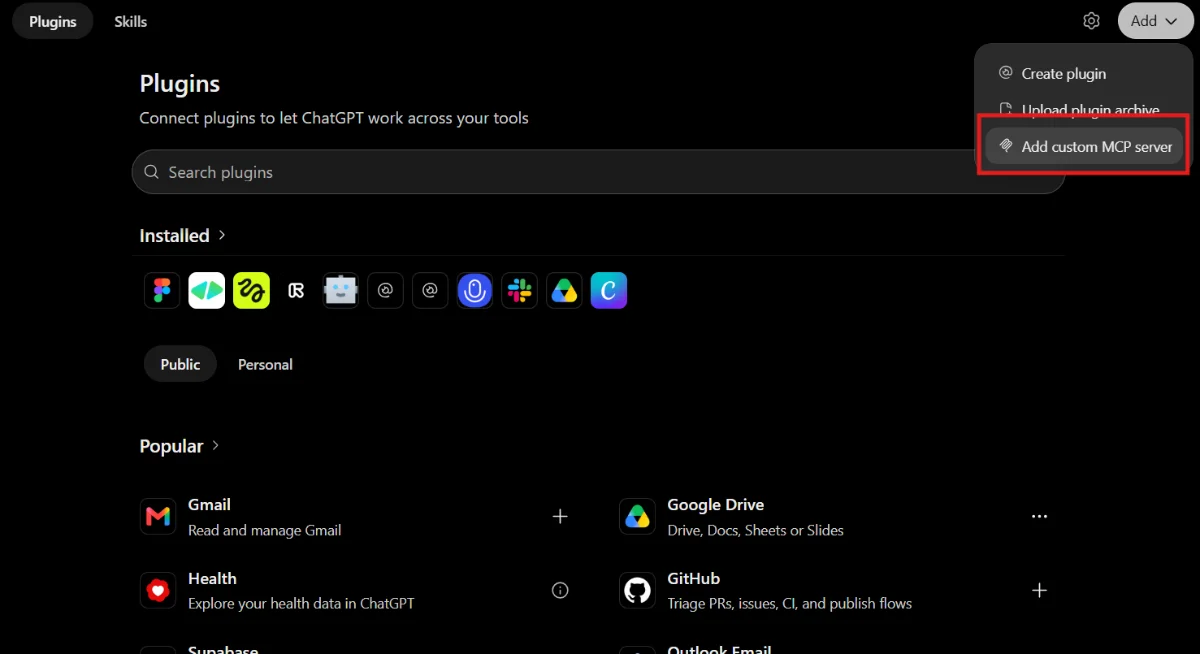The width and height of the screenshot is (1200, 654).
Task: Open the Canva installed plugin icon
Action: (x=609, y=291)
